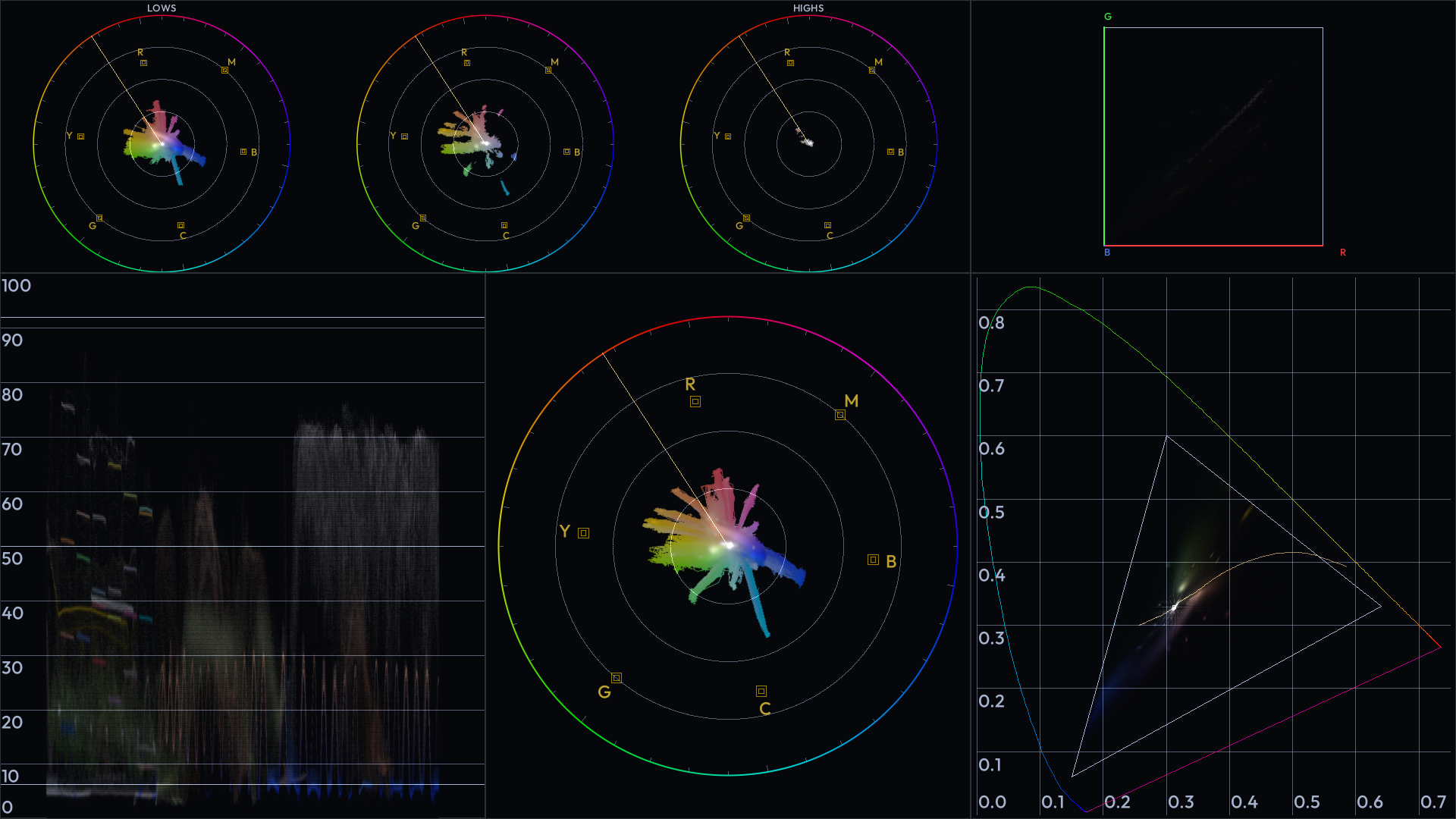Select the R target box in main vectorscope
1456x819 pixels.
(x=695, y=402)
